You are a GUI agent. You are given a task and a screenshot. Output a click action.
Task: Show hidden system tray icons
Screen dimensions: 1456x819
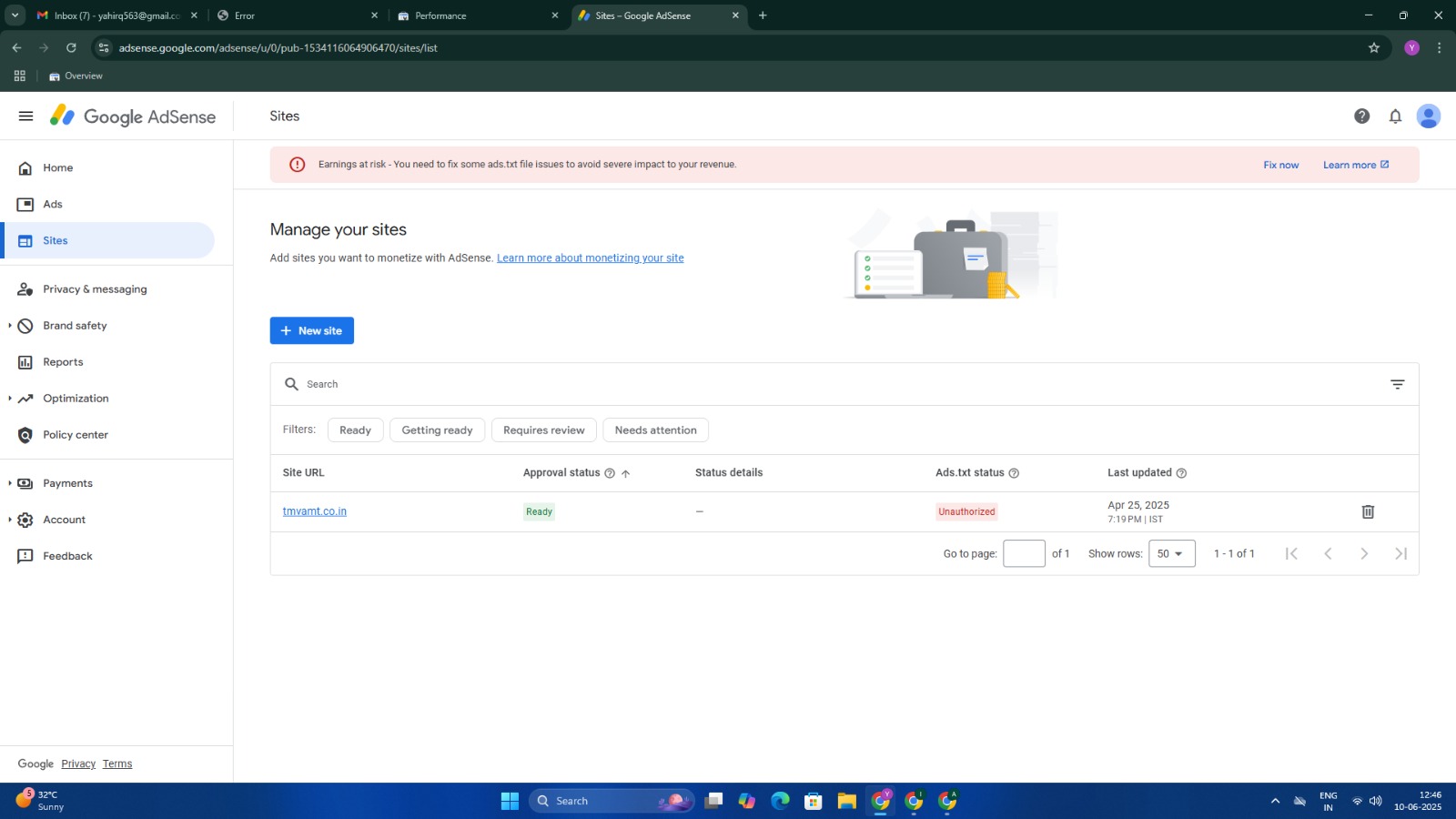(x=1275, y=801)
